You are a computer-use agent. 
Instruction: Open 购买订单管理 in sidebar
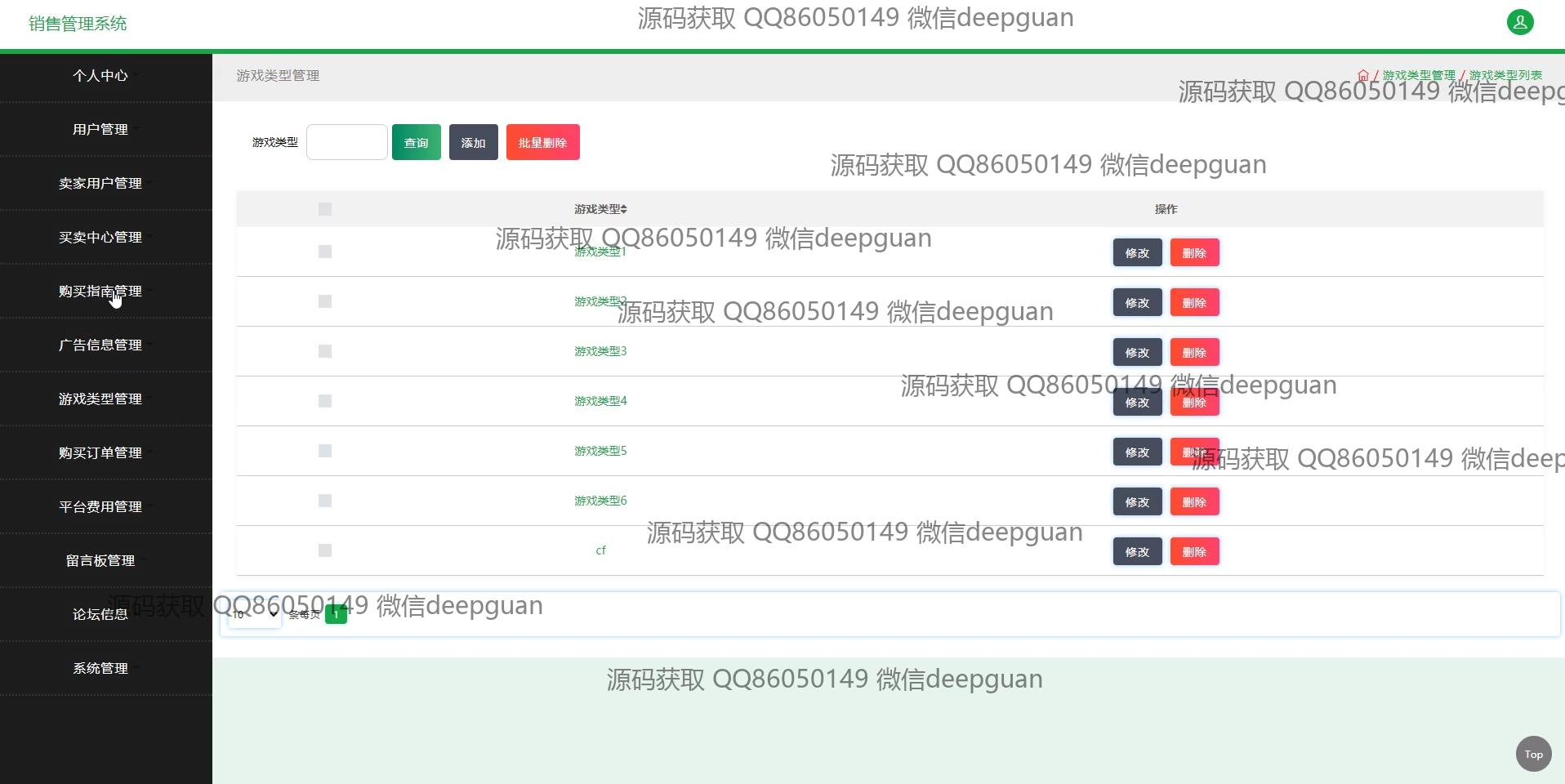tap(100, 452)
